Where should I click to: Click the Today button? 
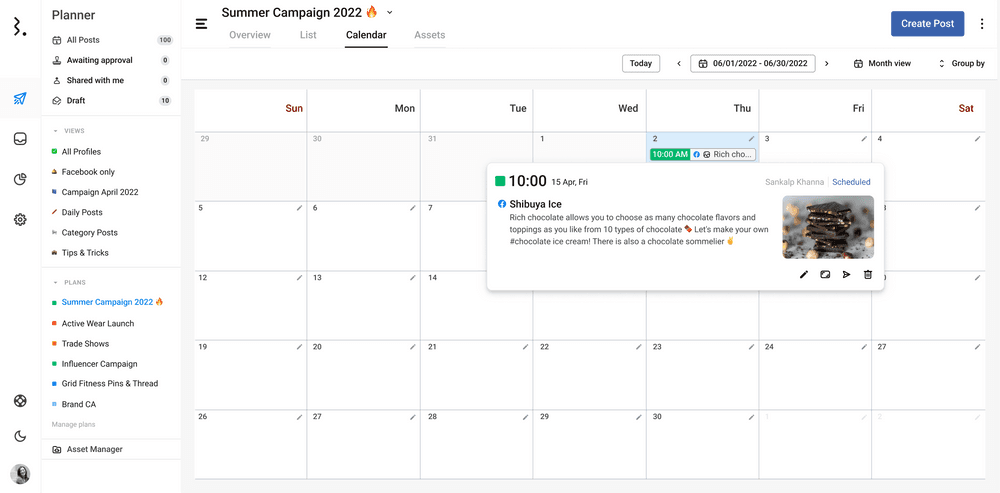click(641, 64)
